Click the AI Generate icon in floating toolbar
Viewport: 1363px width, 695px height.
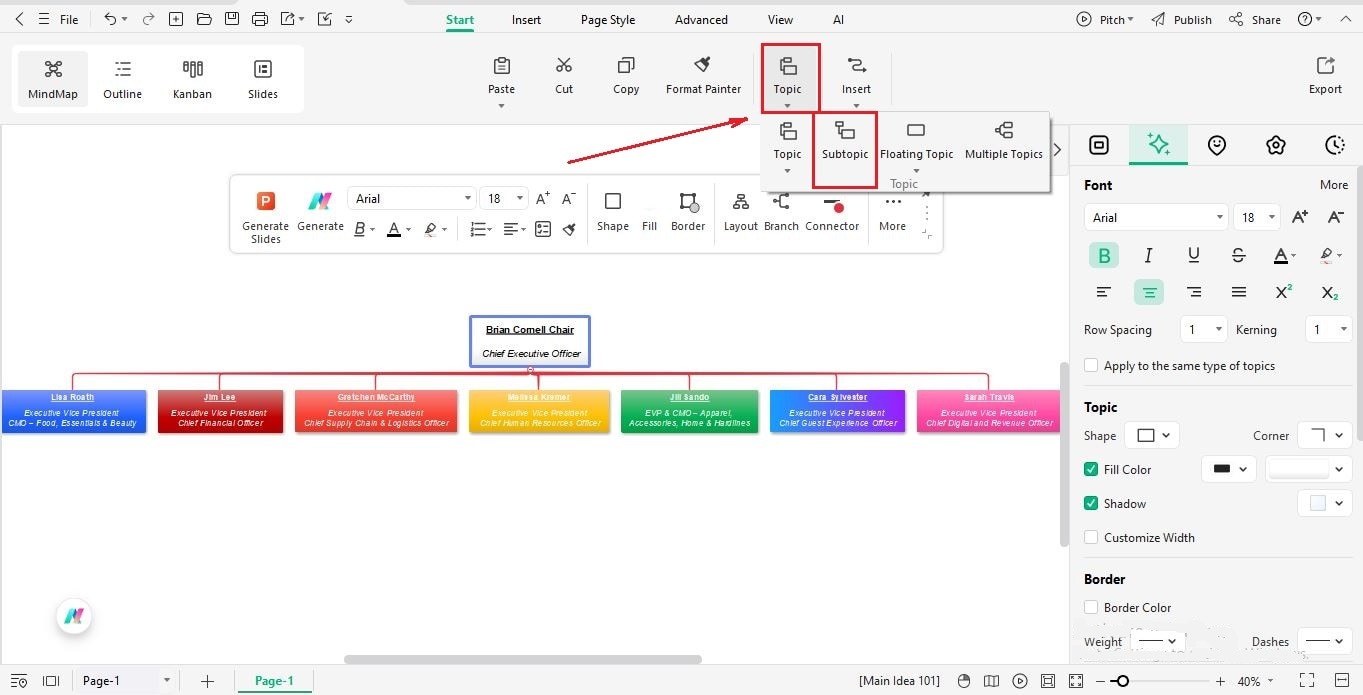[320, 201]
